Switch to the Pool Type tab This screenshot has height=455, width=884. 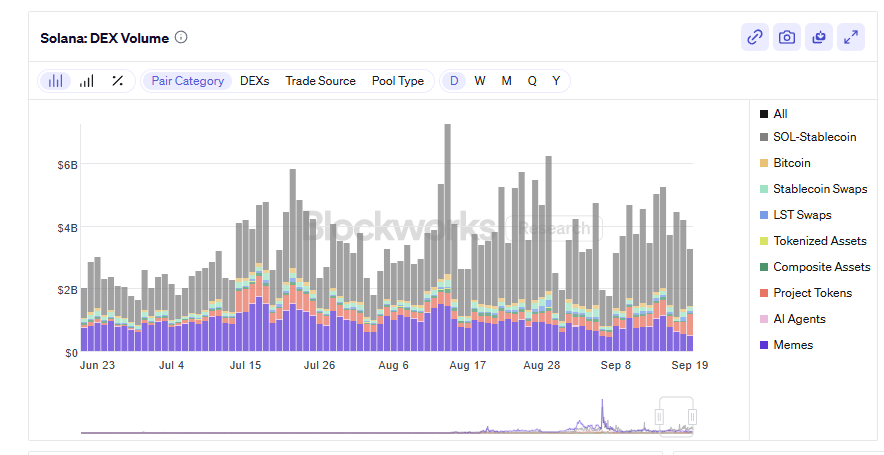[398, 81]
